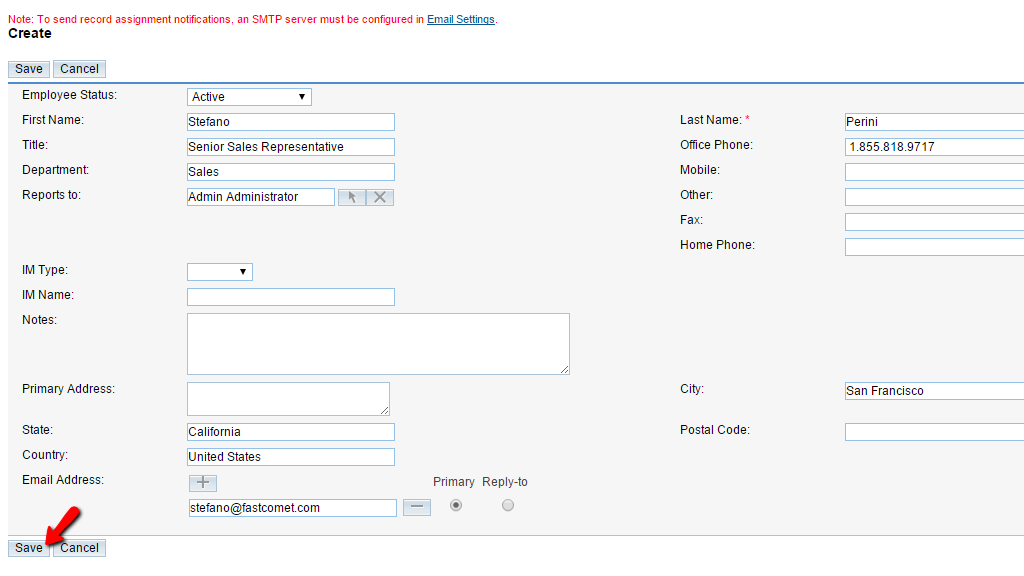Select the Postal Code input field
Viewport: 1024px width, 576px height.
[934, 432]
